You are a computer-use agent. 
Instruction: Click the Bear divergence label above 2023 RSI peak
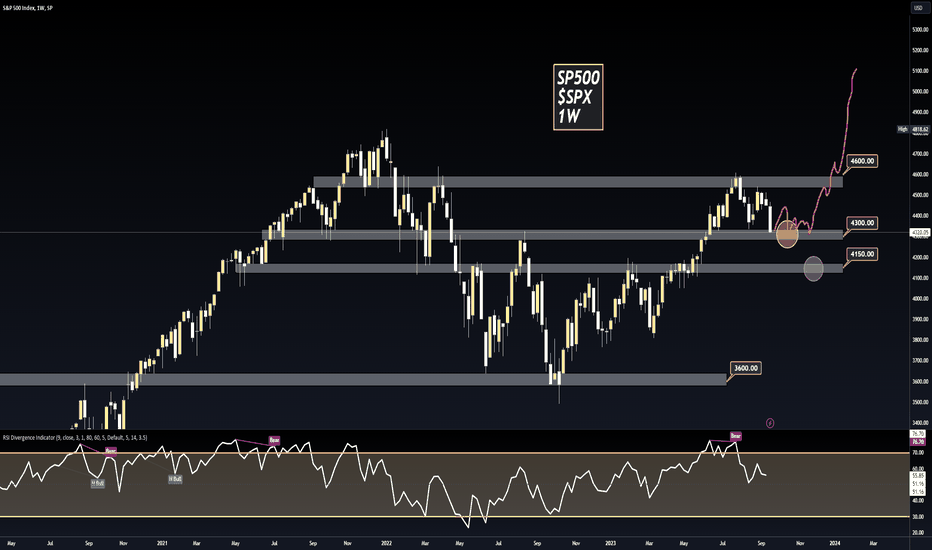point(736,436)
